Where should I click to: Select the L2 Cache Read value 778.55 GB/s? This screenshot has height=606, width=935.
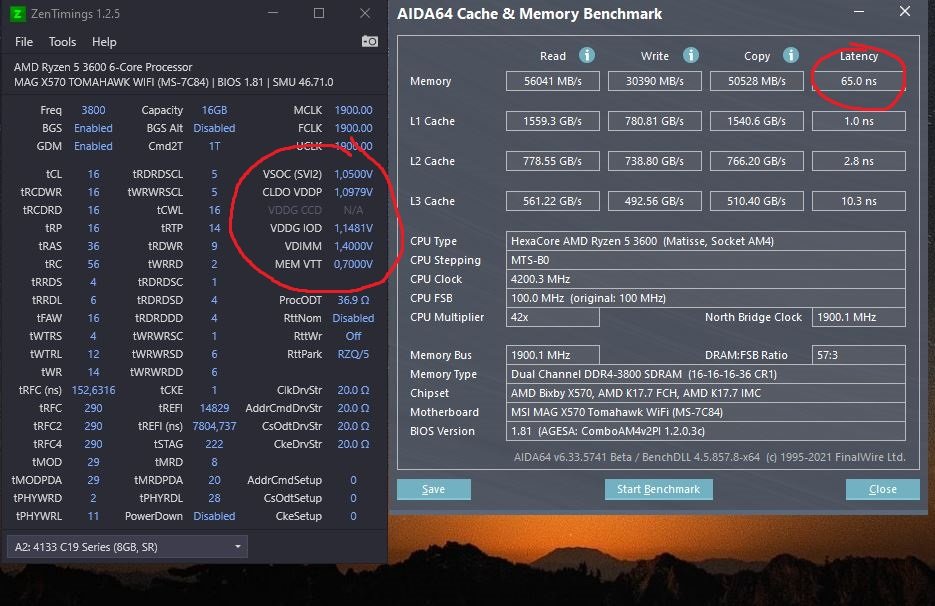click(x=553, y=161)
